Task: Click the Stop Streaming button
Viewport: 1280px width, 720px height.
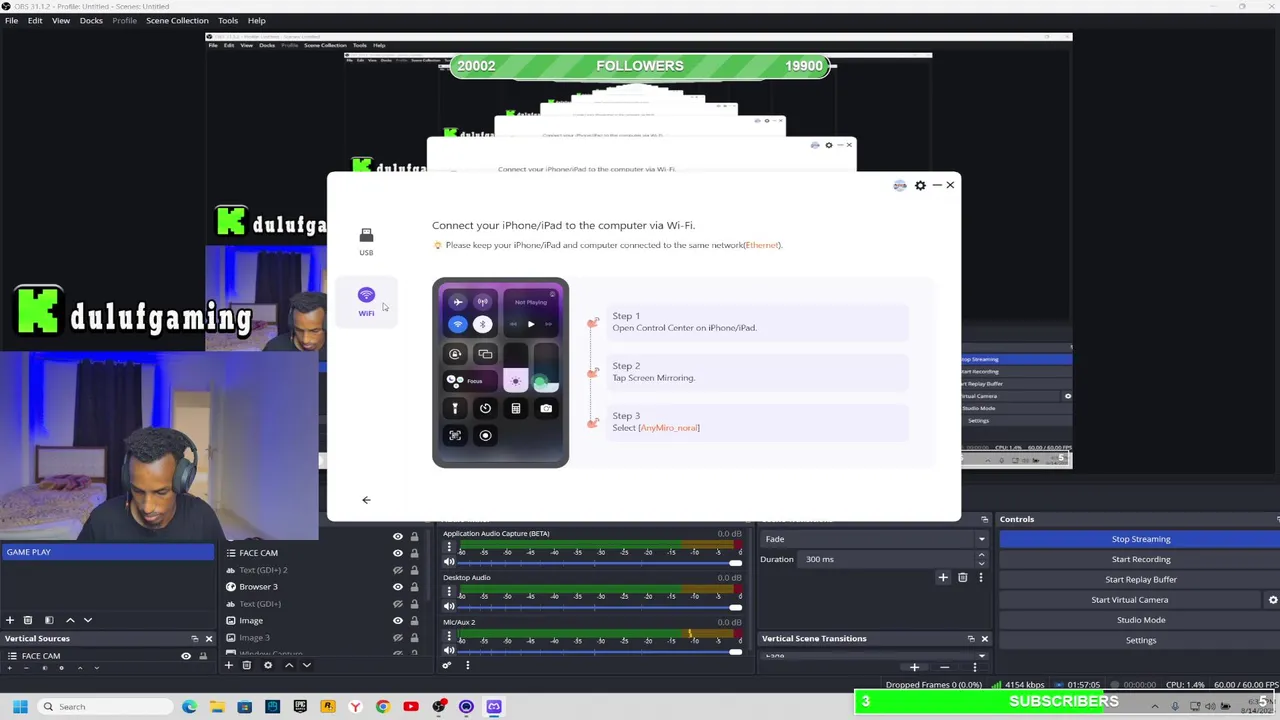Action: coord(1140,539)
